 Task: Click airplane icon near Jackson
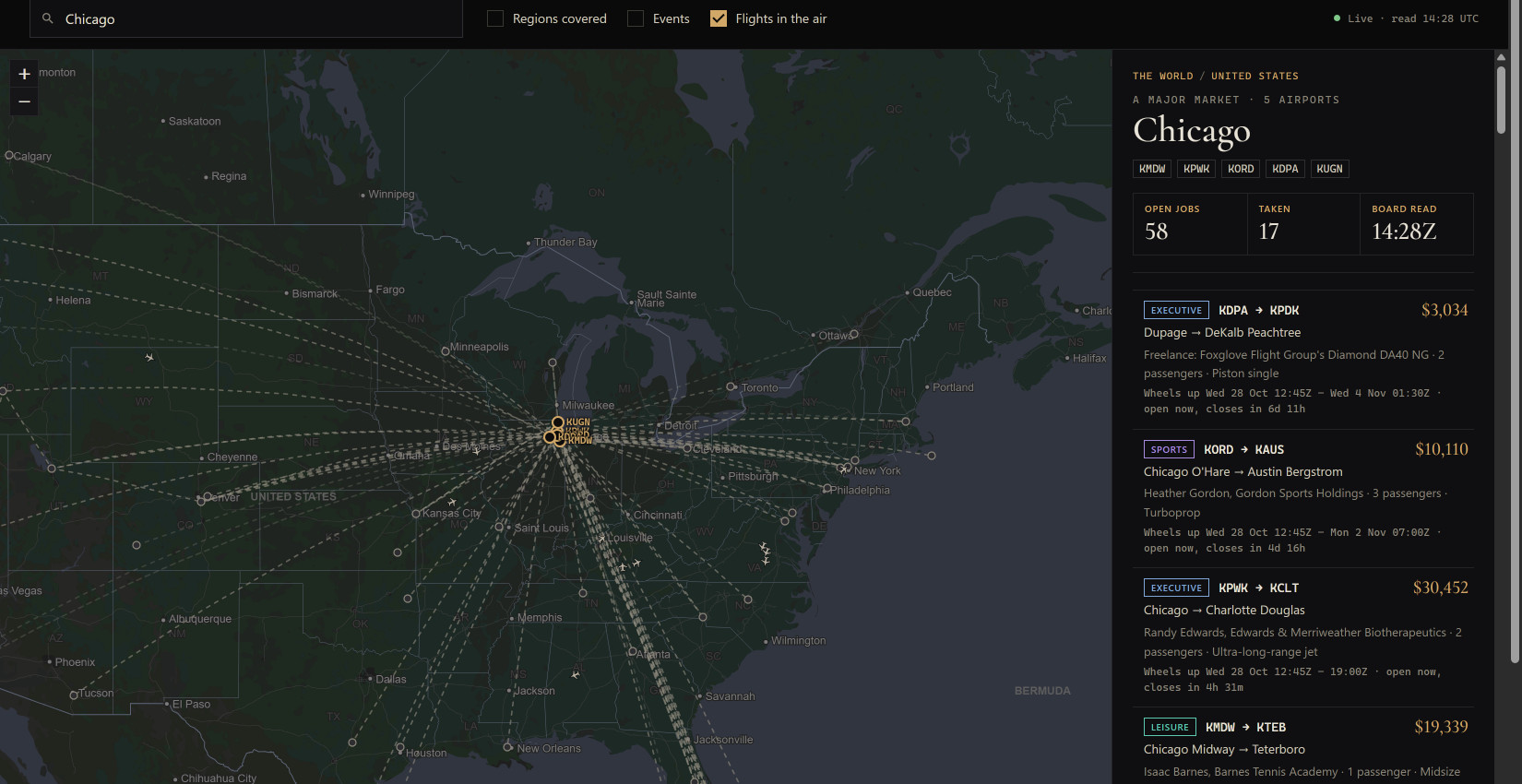coord(576,674)
